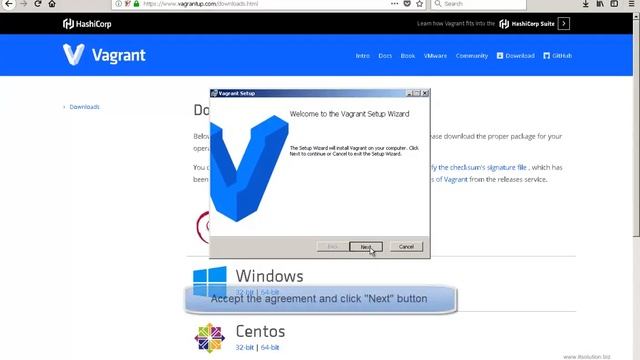Open the Library icon in toolbar
The image size is (640, 360).
click(x=600, y=4)
